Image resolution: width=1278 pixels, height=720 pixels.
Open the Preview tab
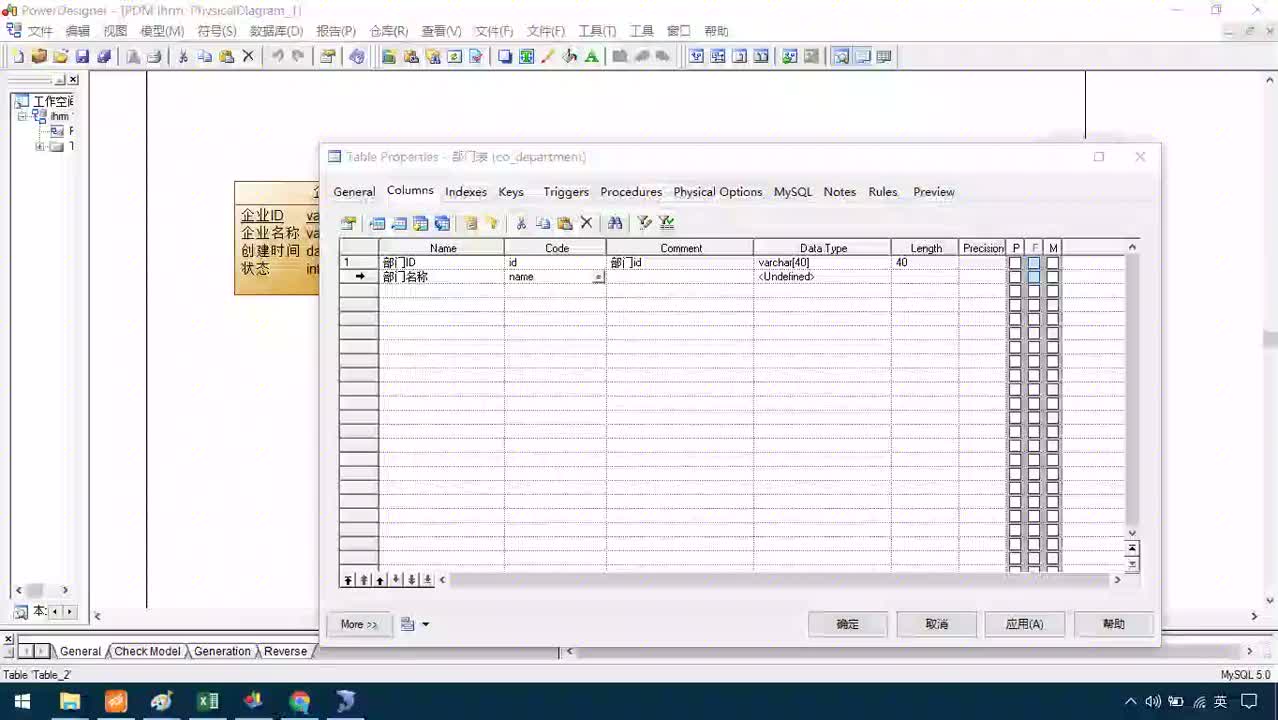click(934, 192)
